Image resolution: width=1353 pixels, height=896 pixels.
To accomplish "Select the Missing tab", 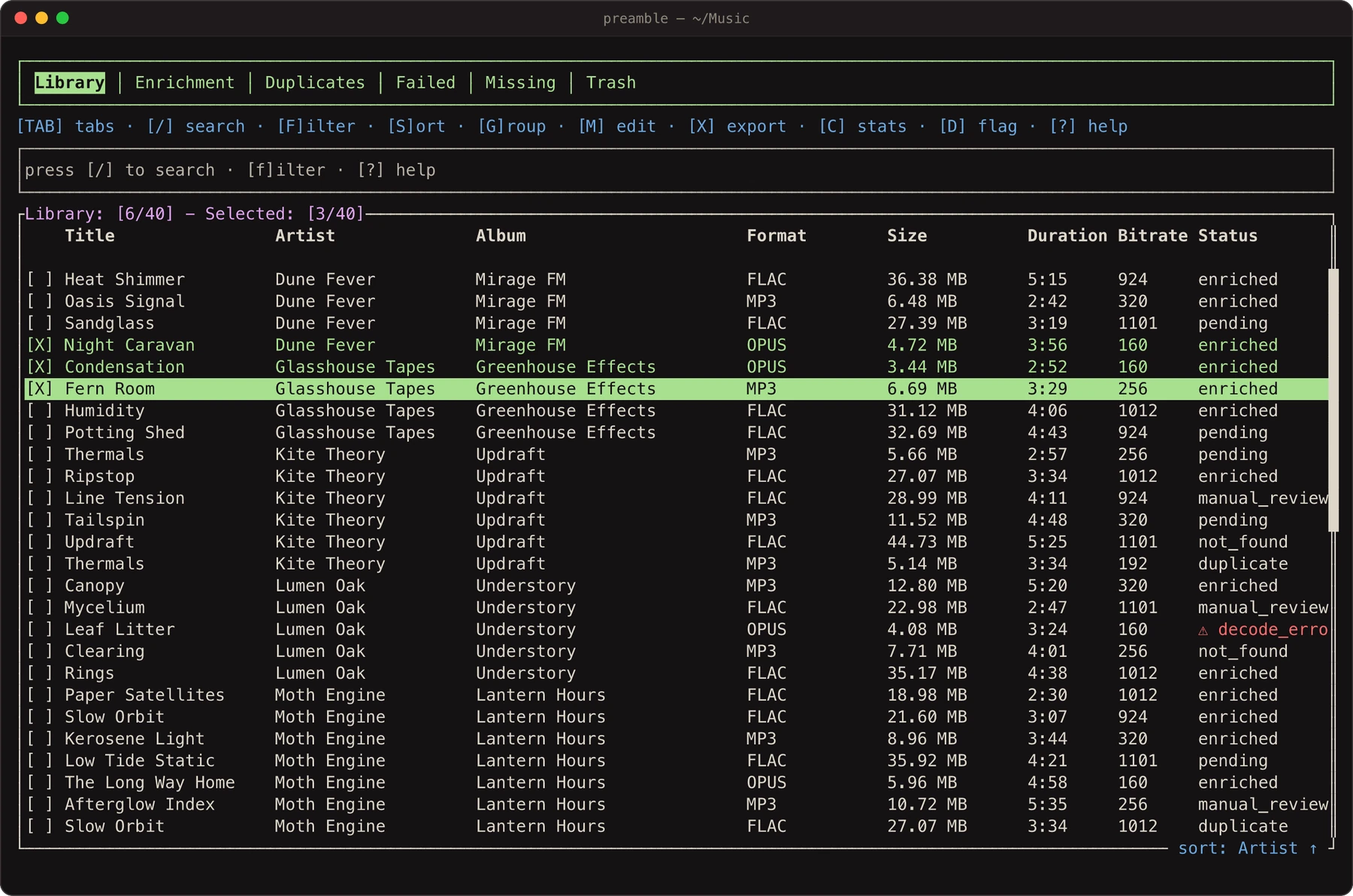I will coord(520,83).
